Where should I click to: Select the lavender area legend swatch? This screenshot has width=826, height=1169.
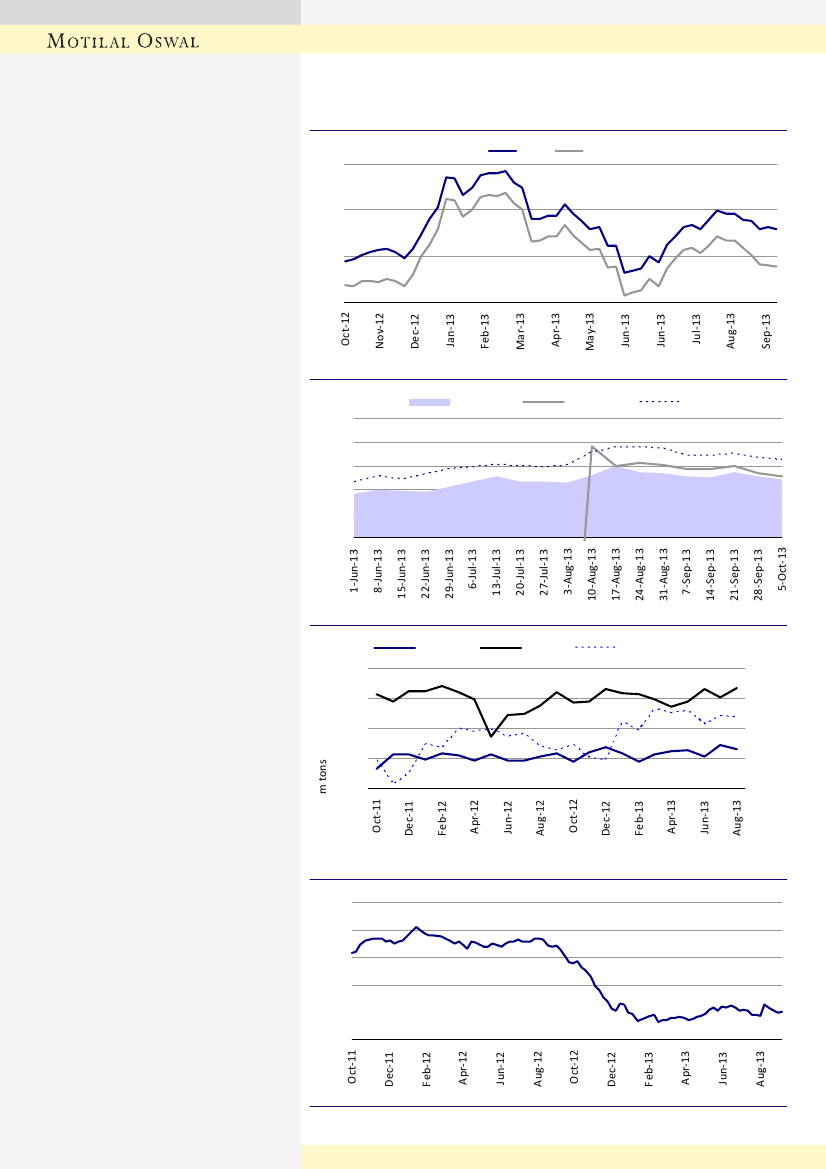(x=430, y=401)
